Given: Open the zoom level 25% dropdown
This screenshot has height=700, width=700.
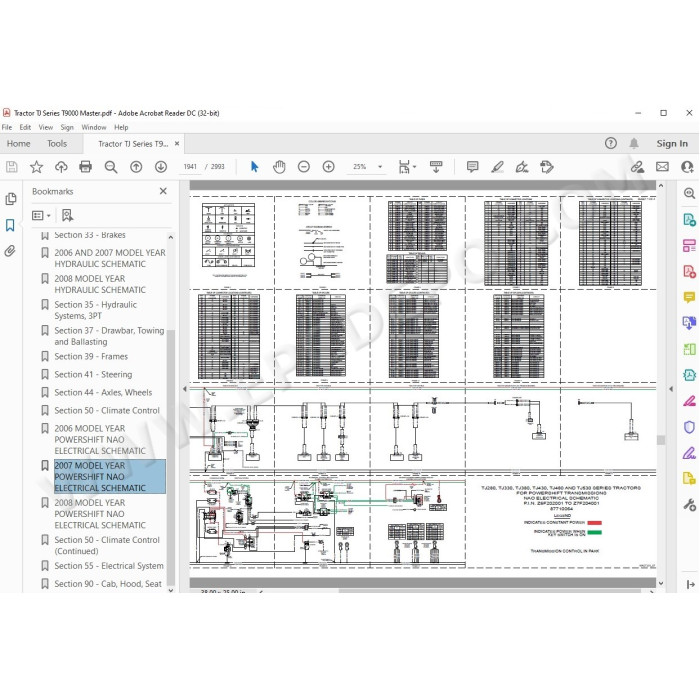Looking at the screenshot, I should (x=380, y=167).
